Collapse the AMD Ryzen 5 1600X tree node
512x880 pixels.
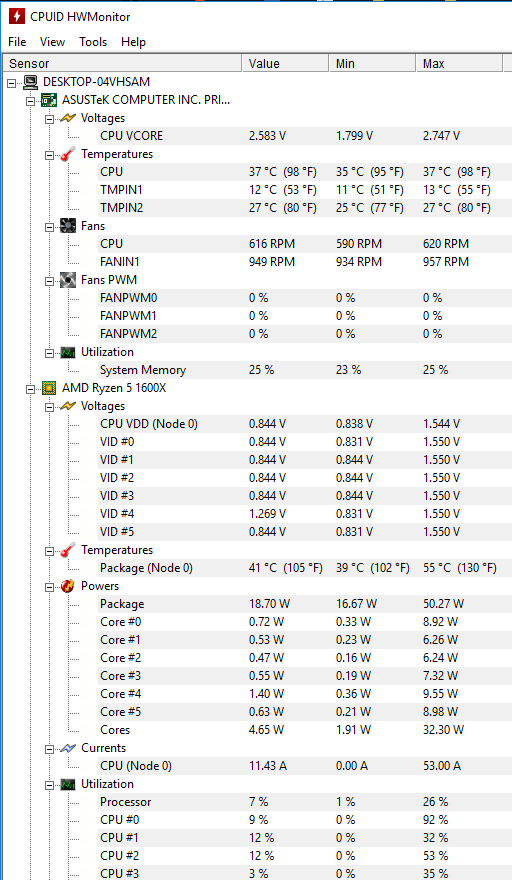tap(31, 389)
